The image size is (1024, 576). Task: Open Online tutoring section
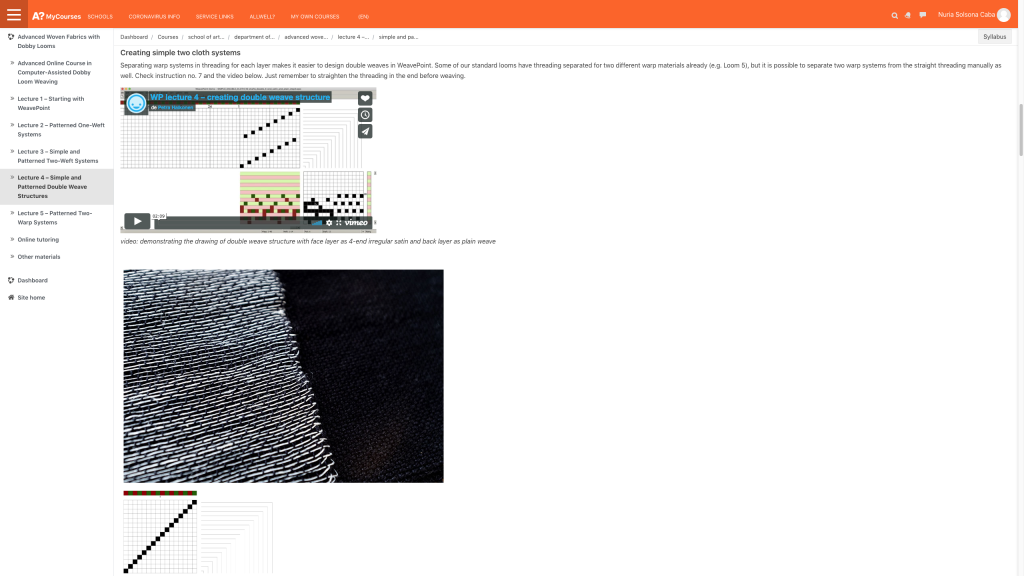38,239
